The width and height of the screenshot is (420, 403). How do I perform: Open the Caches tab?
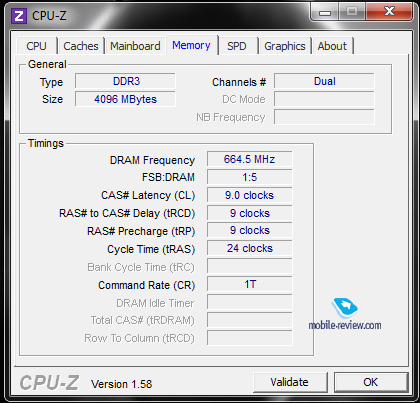(x=81, y=46)
